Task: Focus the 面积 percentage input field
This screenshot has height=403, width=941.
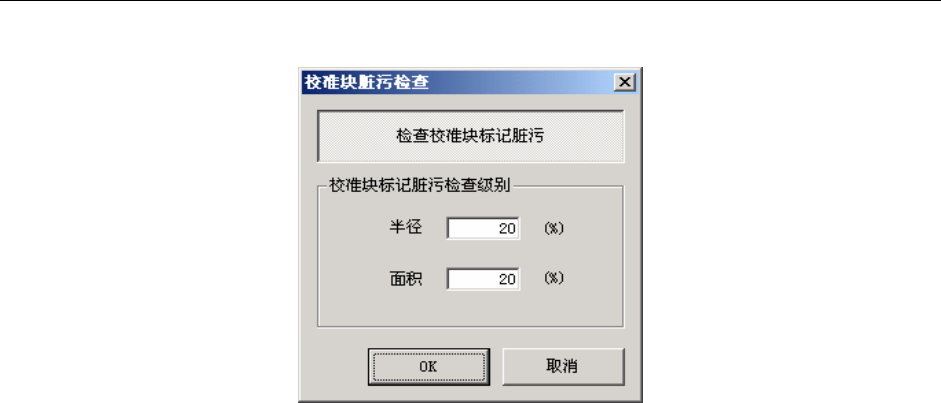Action: 483,279
